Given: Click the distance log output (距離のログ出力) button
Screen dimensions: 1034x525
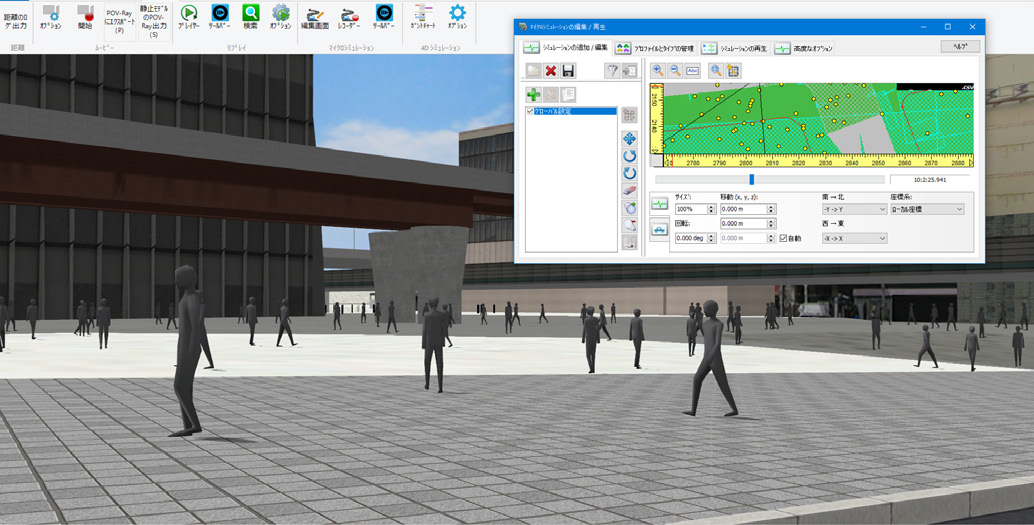Looking at the screenshot, I should coord(16,21).
